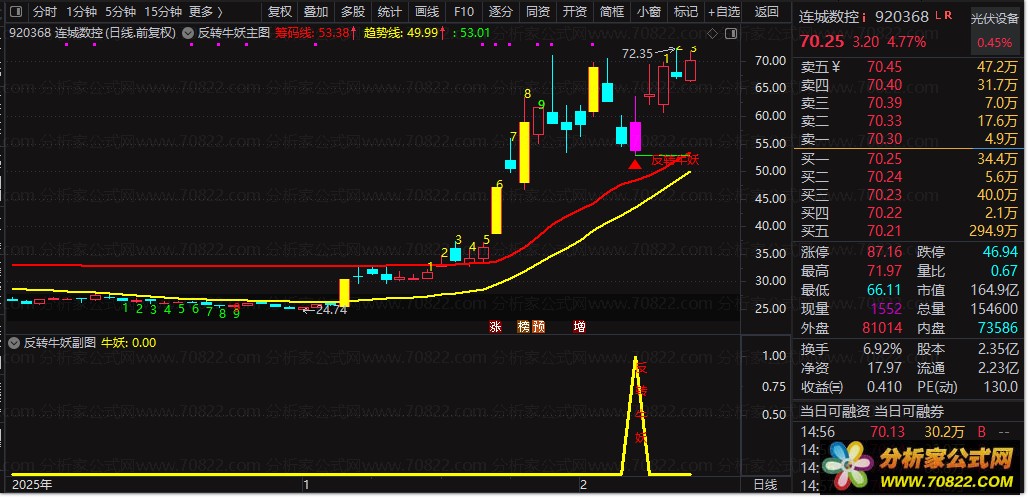Click the red L badge near stock code
Screen dimensions: 1030x498
[x=937, y=14]
